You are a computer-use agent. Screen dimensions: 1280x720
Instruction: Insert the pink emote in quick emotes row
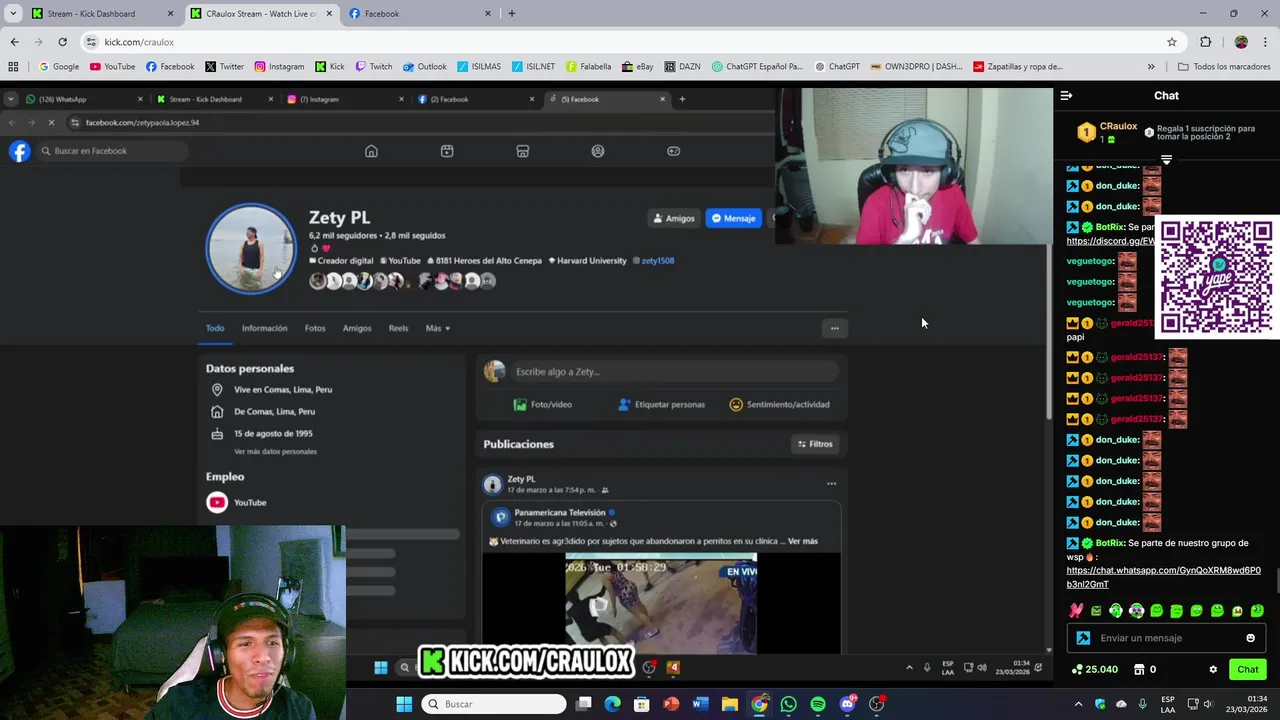click(1076, 611)
